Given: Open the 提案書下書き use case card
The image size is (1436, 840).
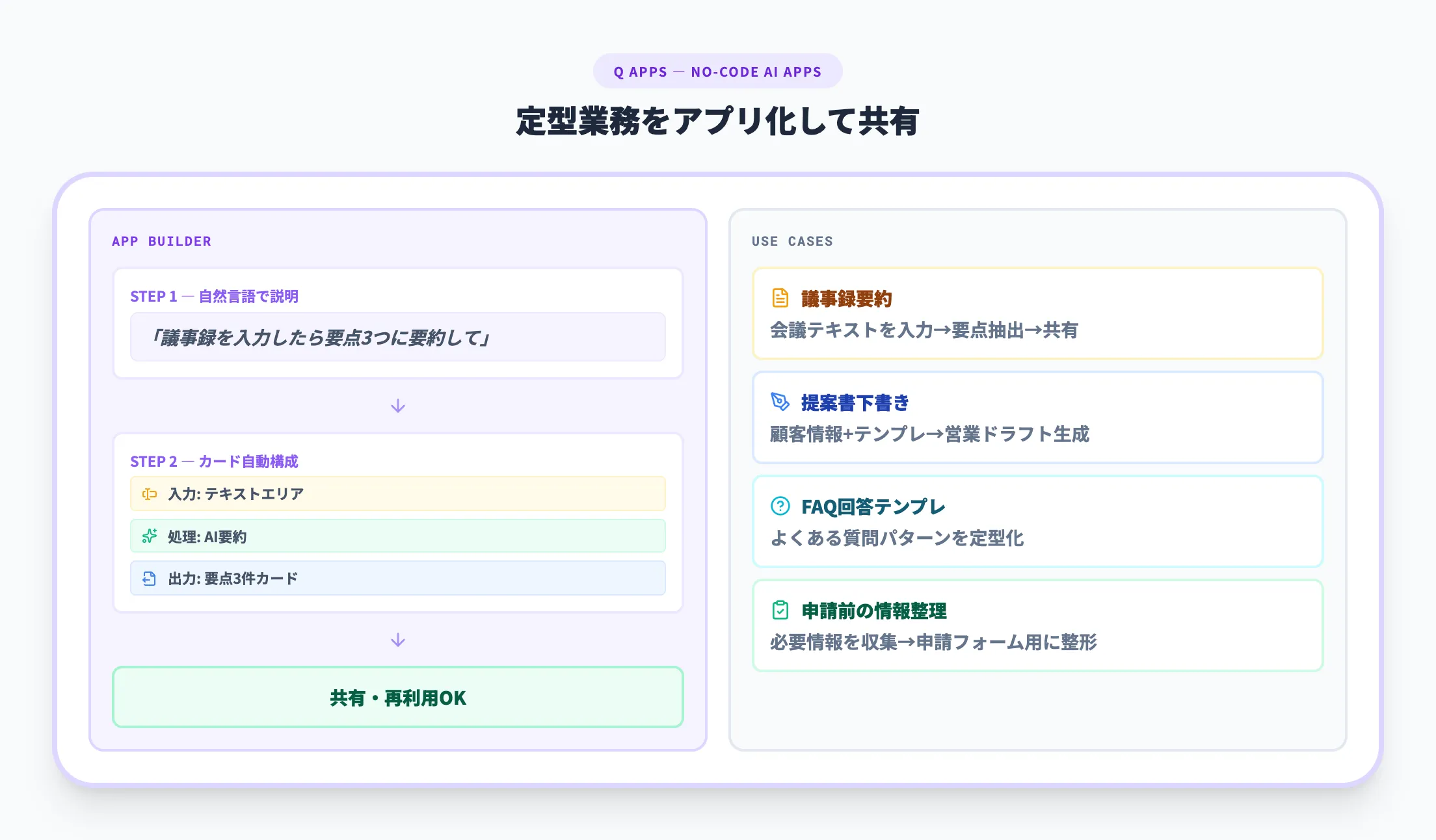Looking at the screenshot, I should (x=1037, y=418).
